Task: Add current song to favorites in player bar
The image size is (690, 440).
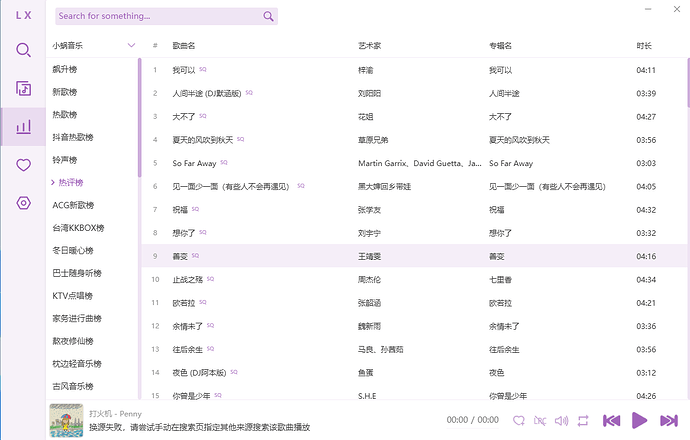Action: click(519, 420)
